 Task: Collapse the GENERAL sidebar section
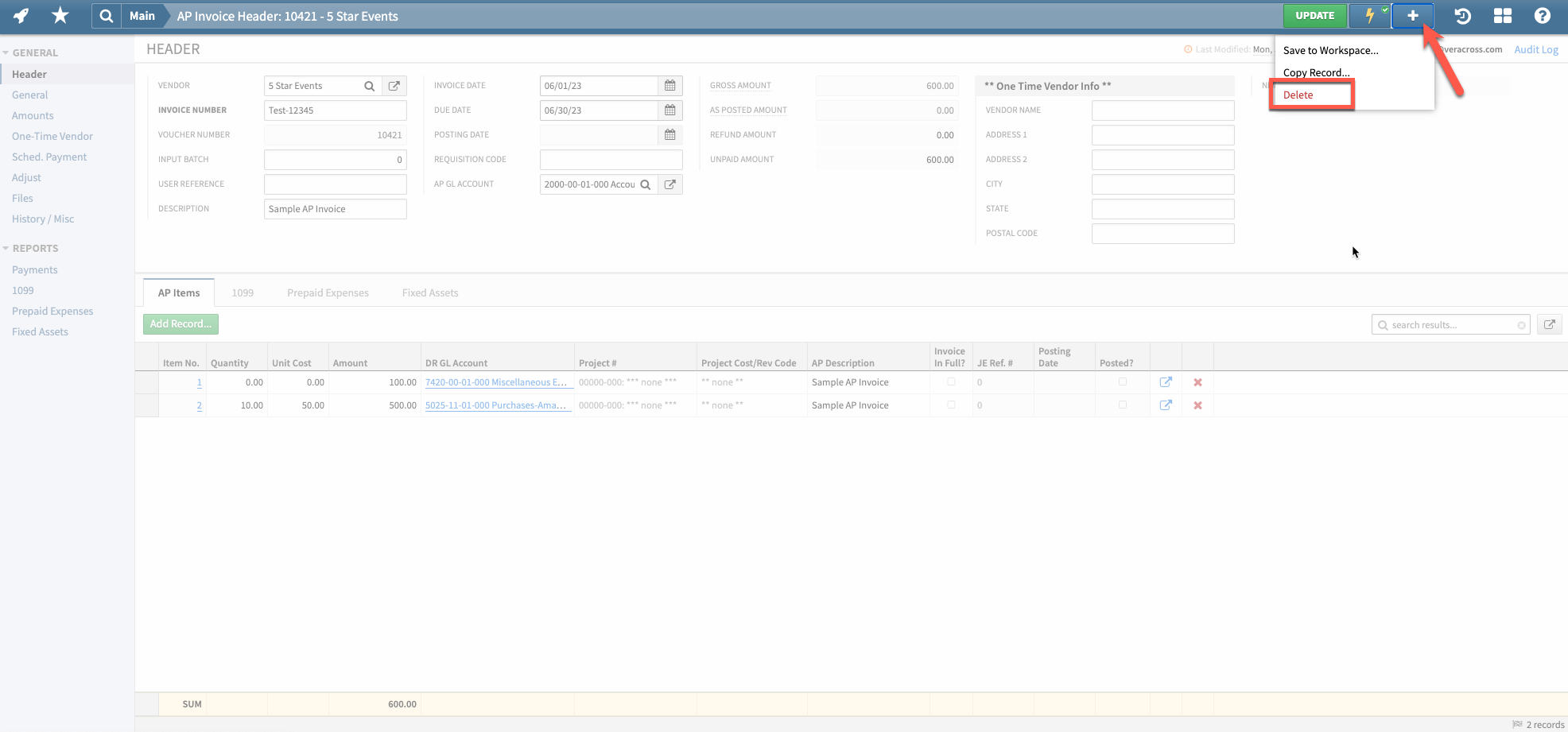click(x=6, y=53)
